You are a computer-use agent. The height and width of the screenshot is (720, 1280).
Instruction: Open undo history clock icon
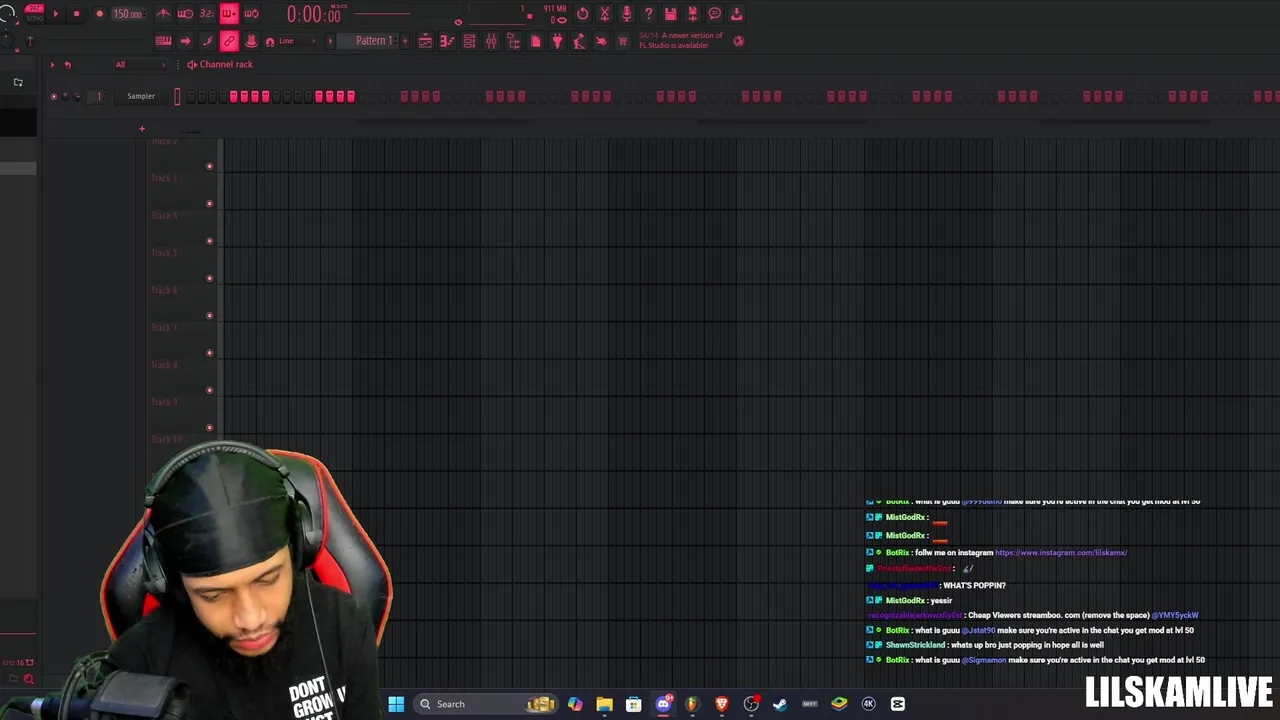pyautogui.click(x=583, y=14)
